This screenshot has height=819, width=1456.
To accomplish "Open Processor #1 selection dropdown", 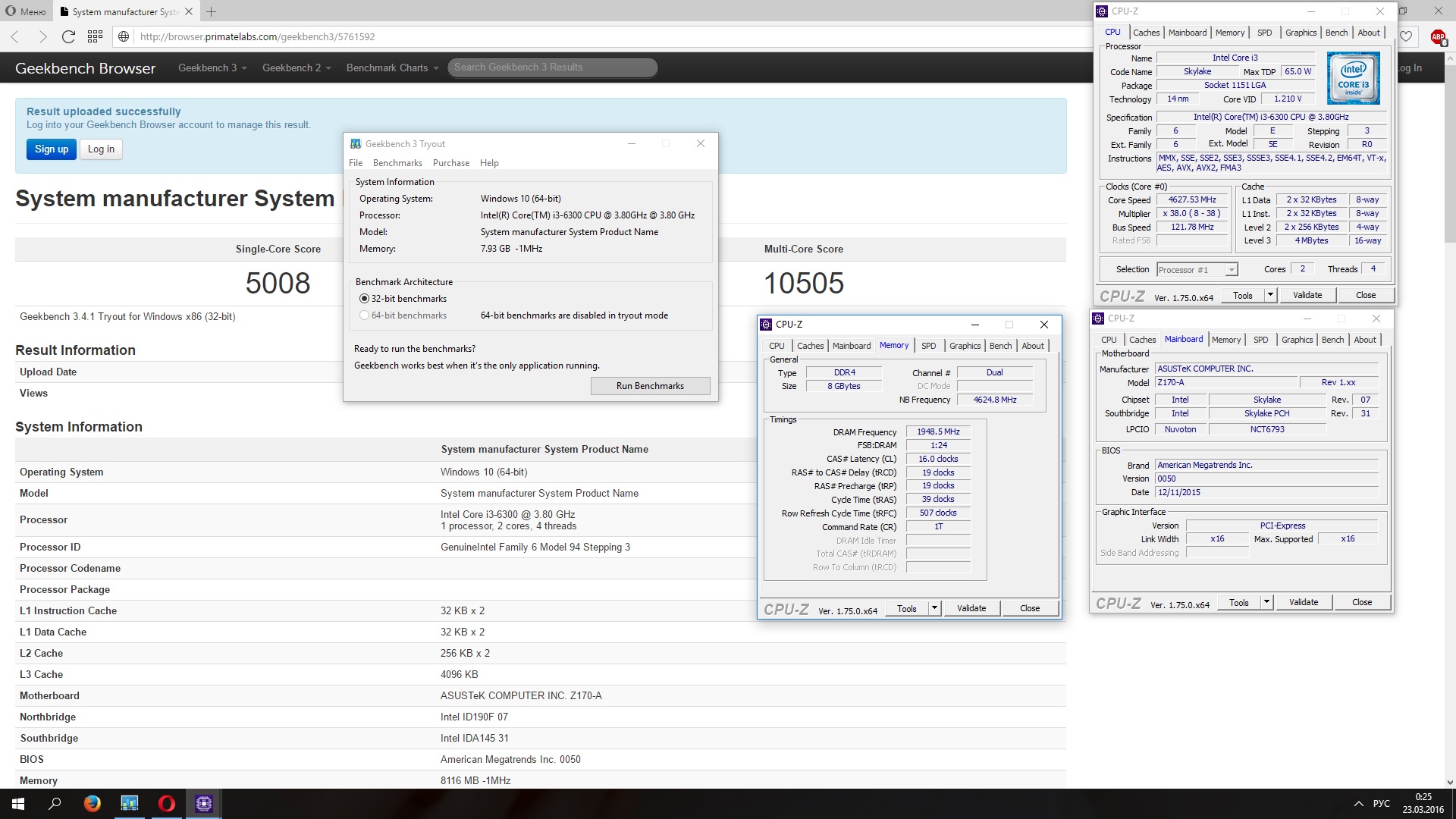I will point(1197,270).
